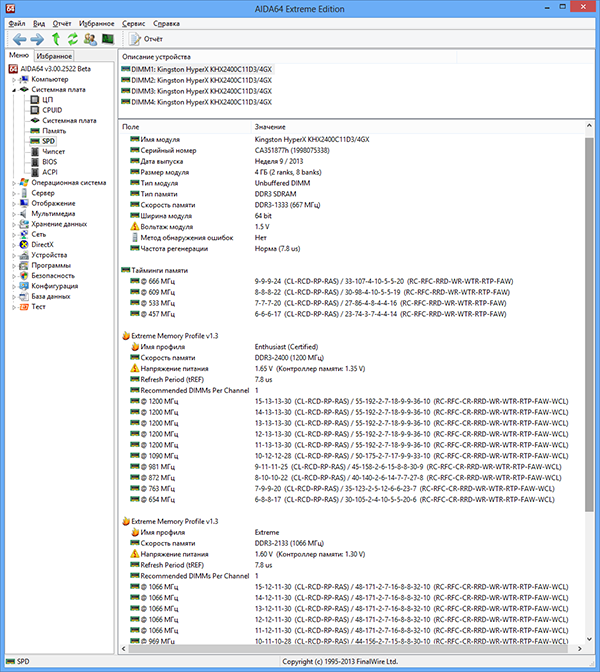This screenshot has width=600, height=672.
Task: Open the Справка menu
Action: pyautogui.click(x=166, y=24)
